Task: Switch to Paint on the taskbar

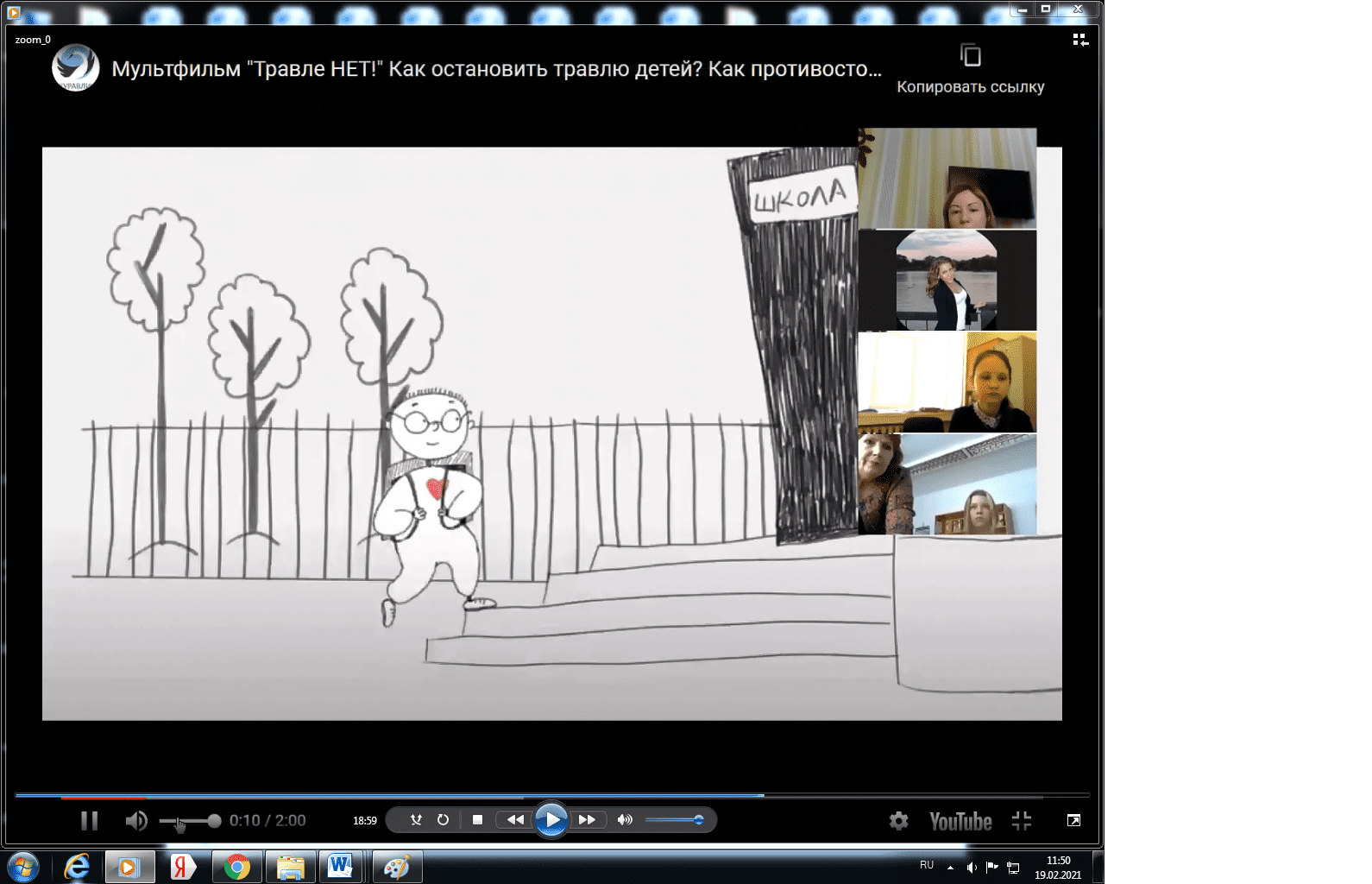Action: pyautogui.click(x=396, y=867)
